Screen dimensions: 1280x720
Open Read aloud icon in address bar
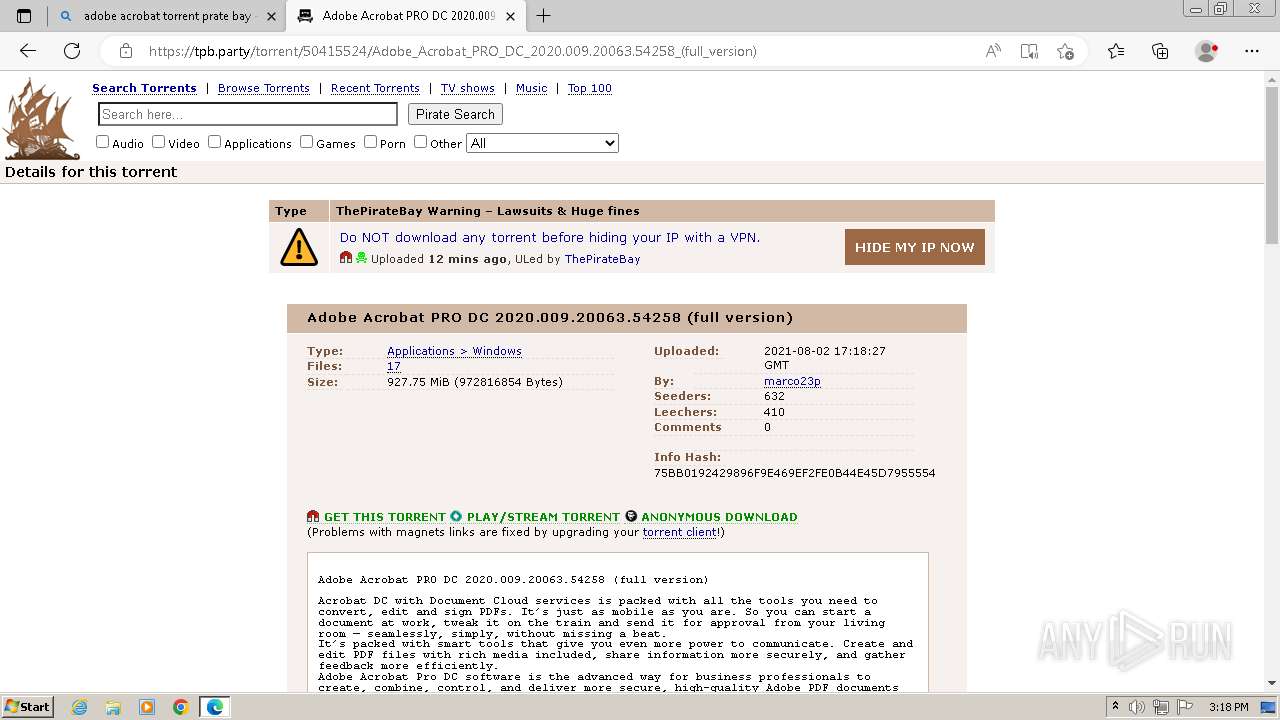(993, 51)
